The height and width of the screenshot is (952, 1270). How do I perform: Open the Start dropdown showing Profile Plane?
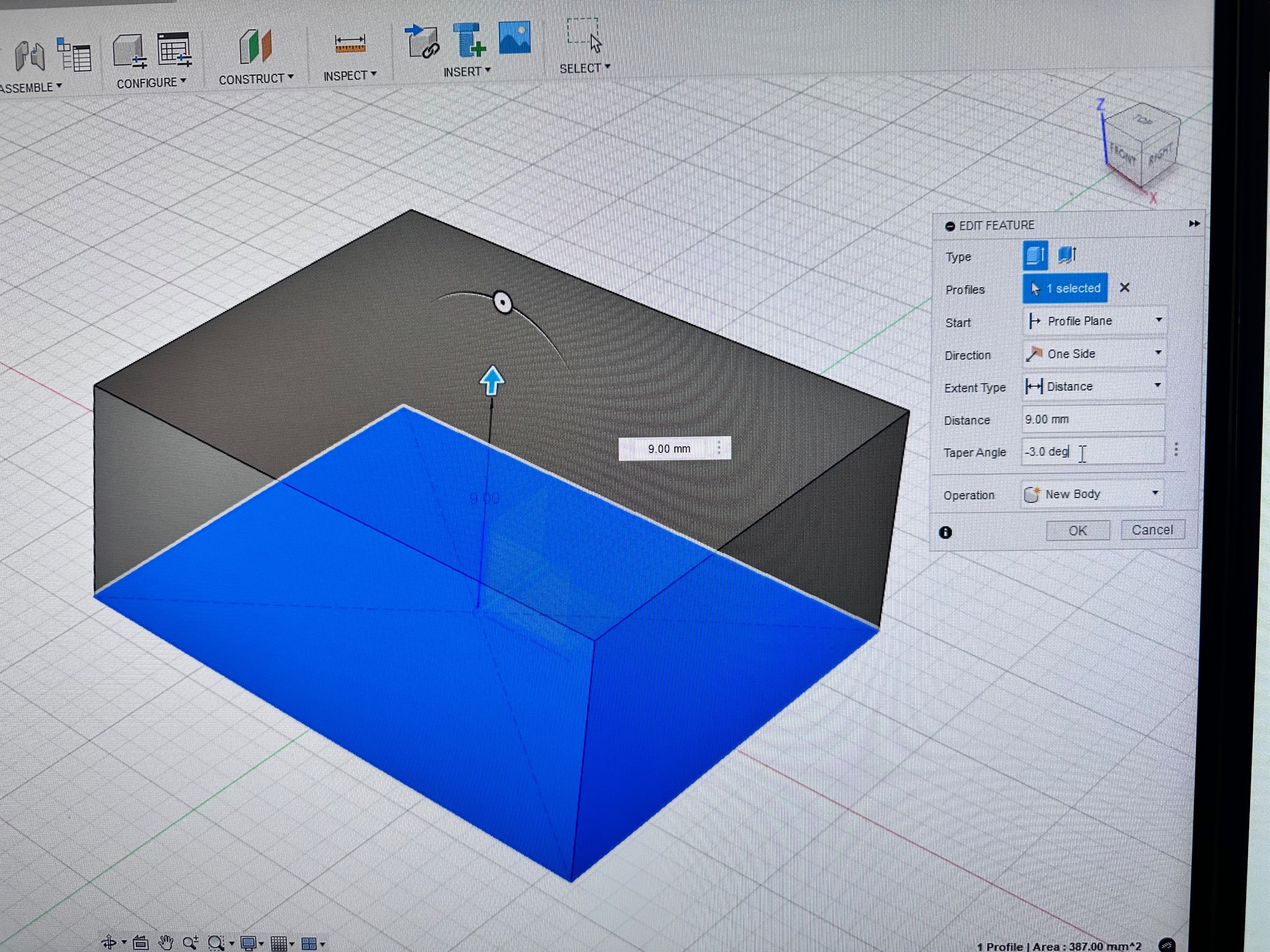1094,321
